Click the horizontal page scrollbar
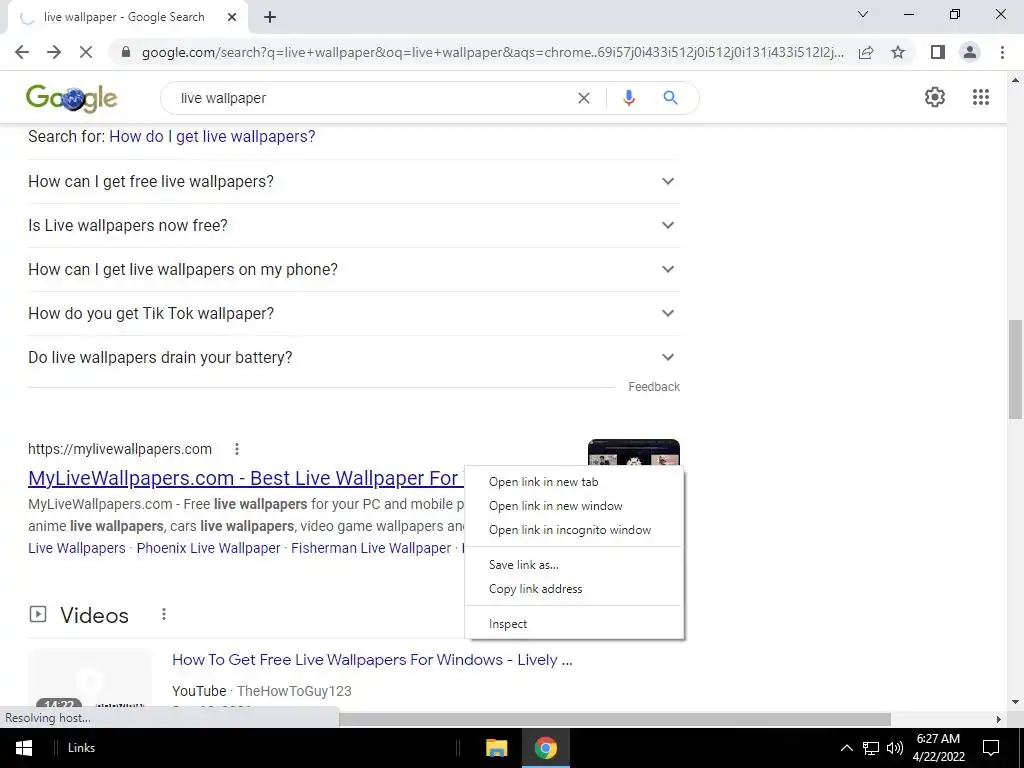Screen dimensions: 1024x768 (614, 719)
